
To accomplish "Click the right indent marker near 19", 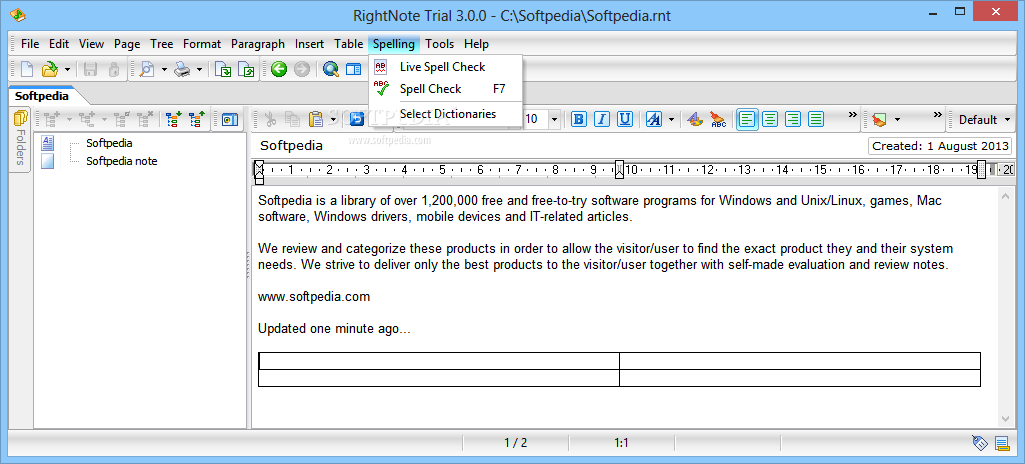I will 981,170.
